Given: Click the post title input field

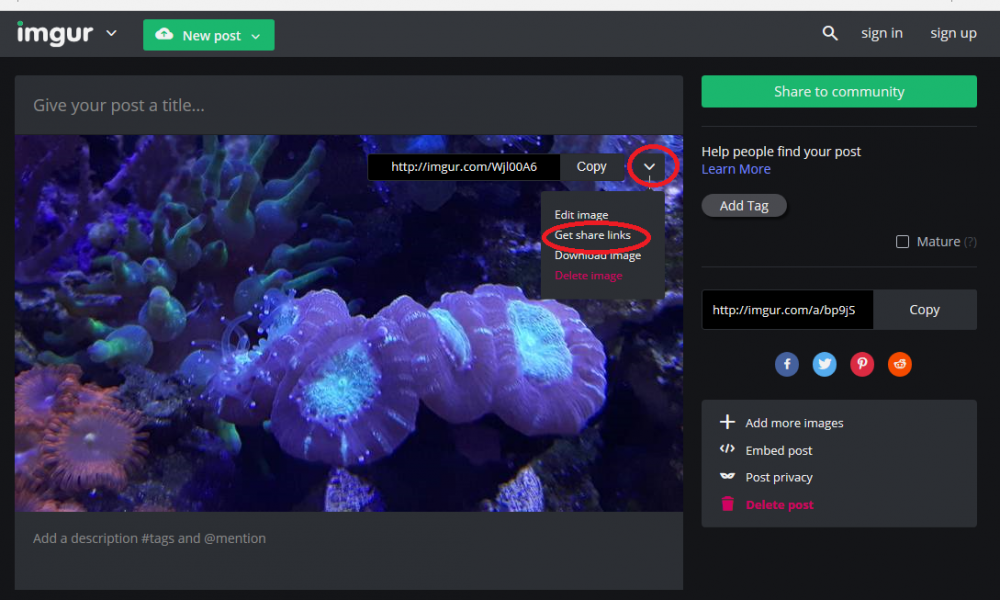Looking at the screenshot, I should [x=349, y=105].
